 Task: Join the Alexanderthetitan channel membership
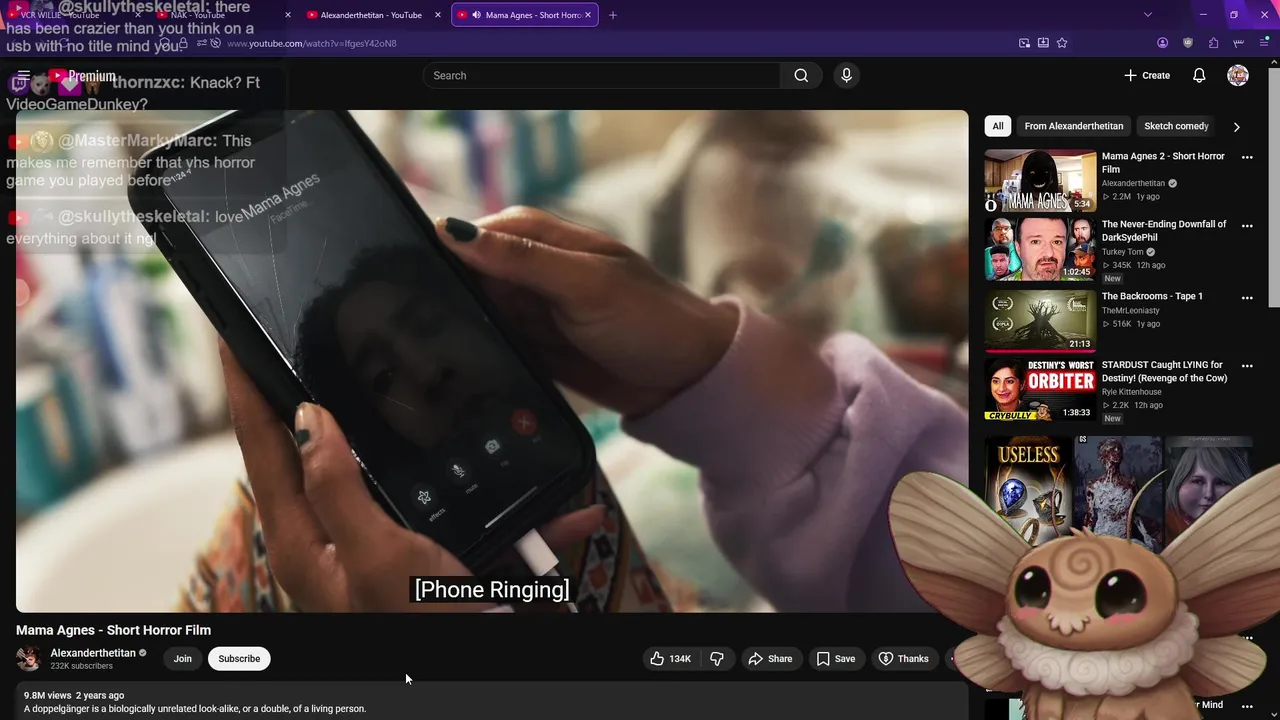click(182, 658)
